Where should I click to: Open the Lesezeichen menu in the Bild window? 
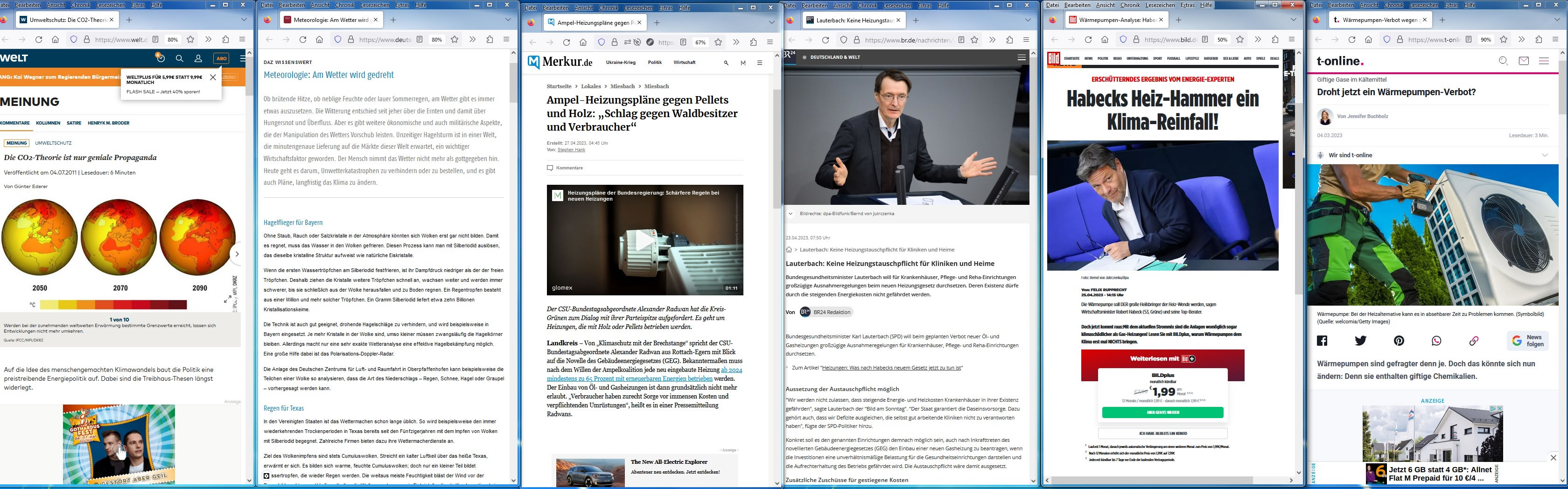click(1160, 6)
